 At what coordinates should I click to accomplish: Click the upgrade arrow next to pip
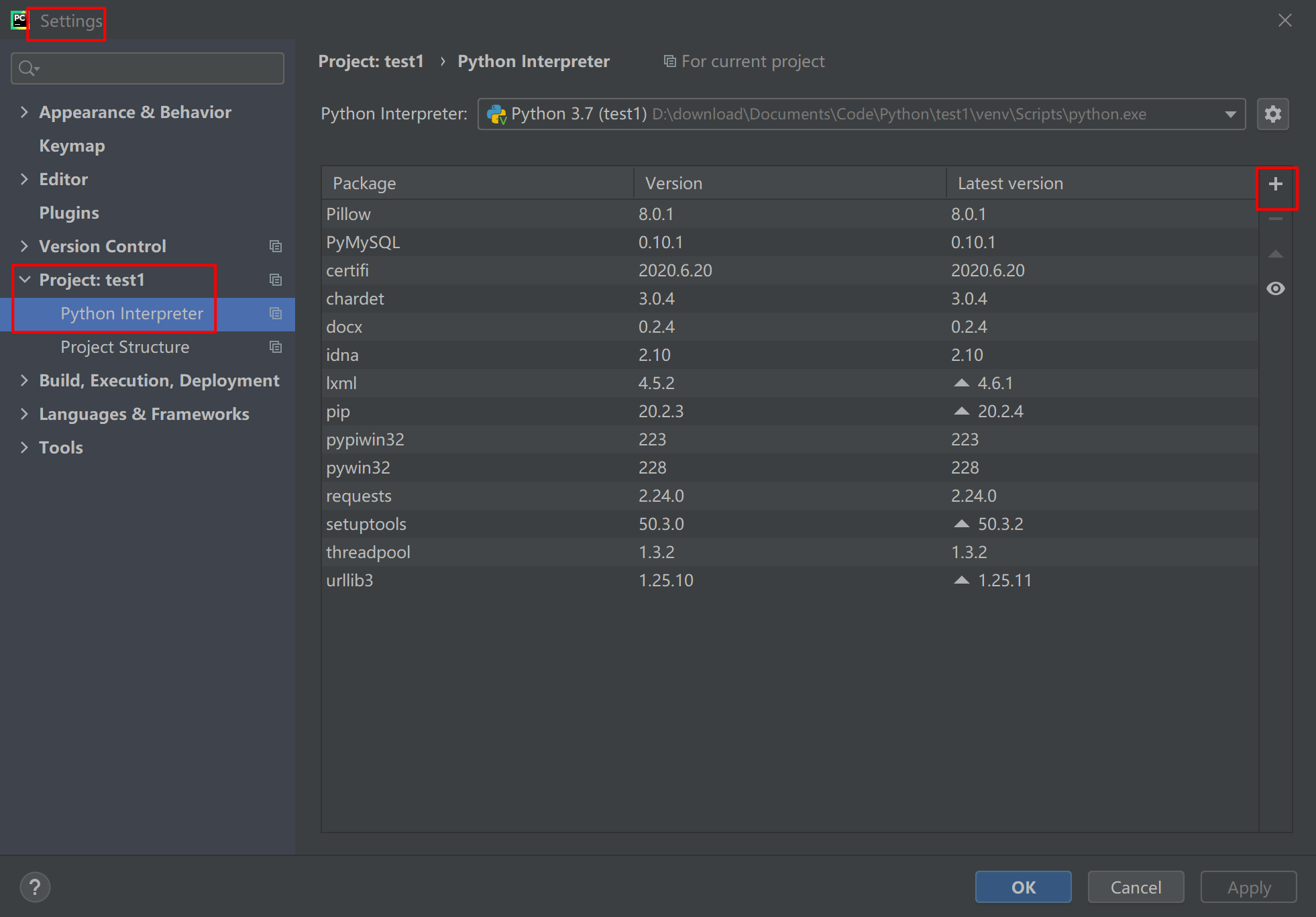(962, 411)
